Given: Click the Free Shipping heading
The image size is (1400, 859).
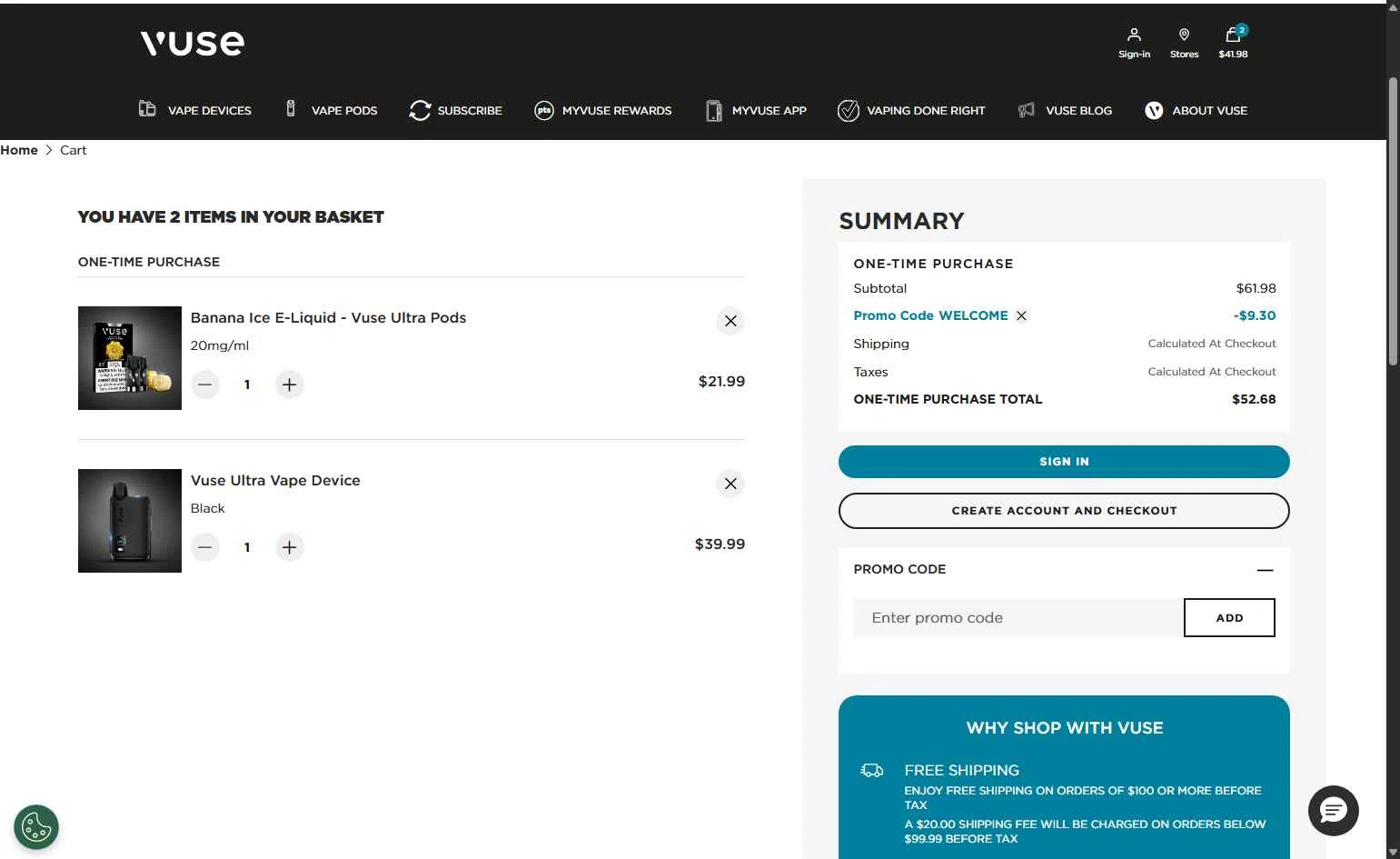Looking at the screenshot, I should coord(961,770).
